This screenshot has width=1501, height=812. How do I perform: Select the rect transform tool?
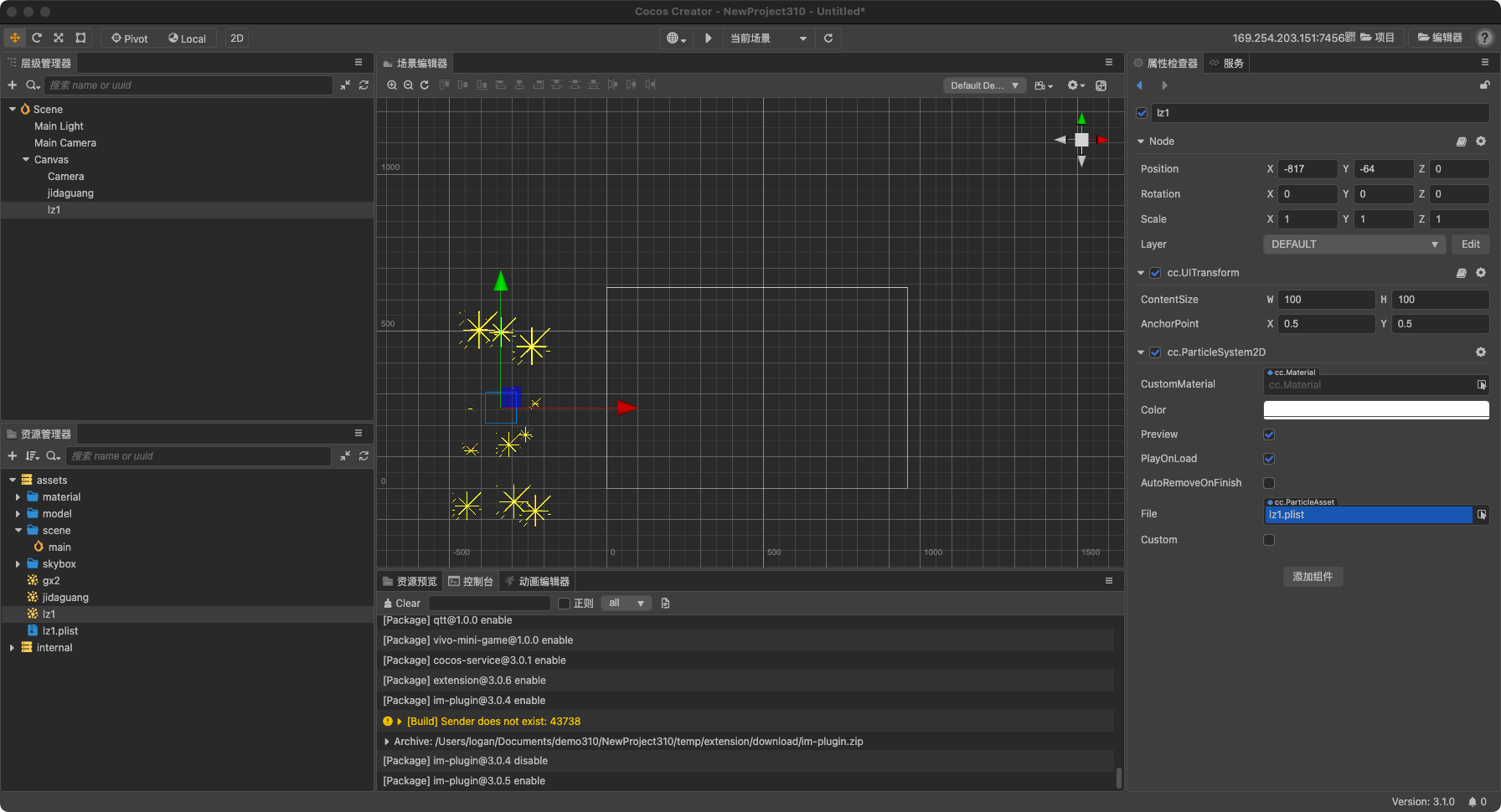(x=80, y=38)
